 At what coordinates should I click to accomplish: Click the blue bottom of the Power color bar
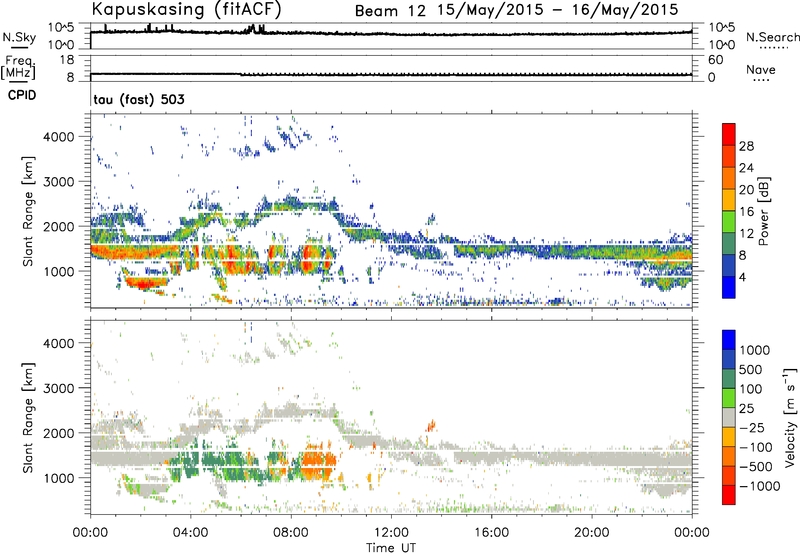point(729,287)
